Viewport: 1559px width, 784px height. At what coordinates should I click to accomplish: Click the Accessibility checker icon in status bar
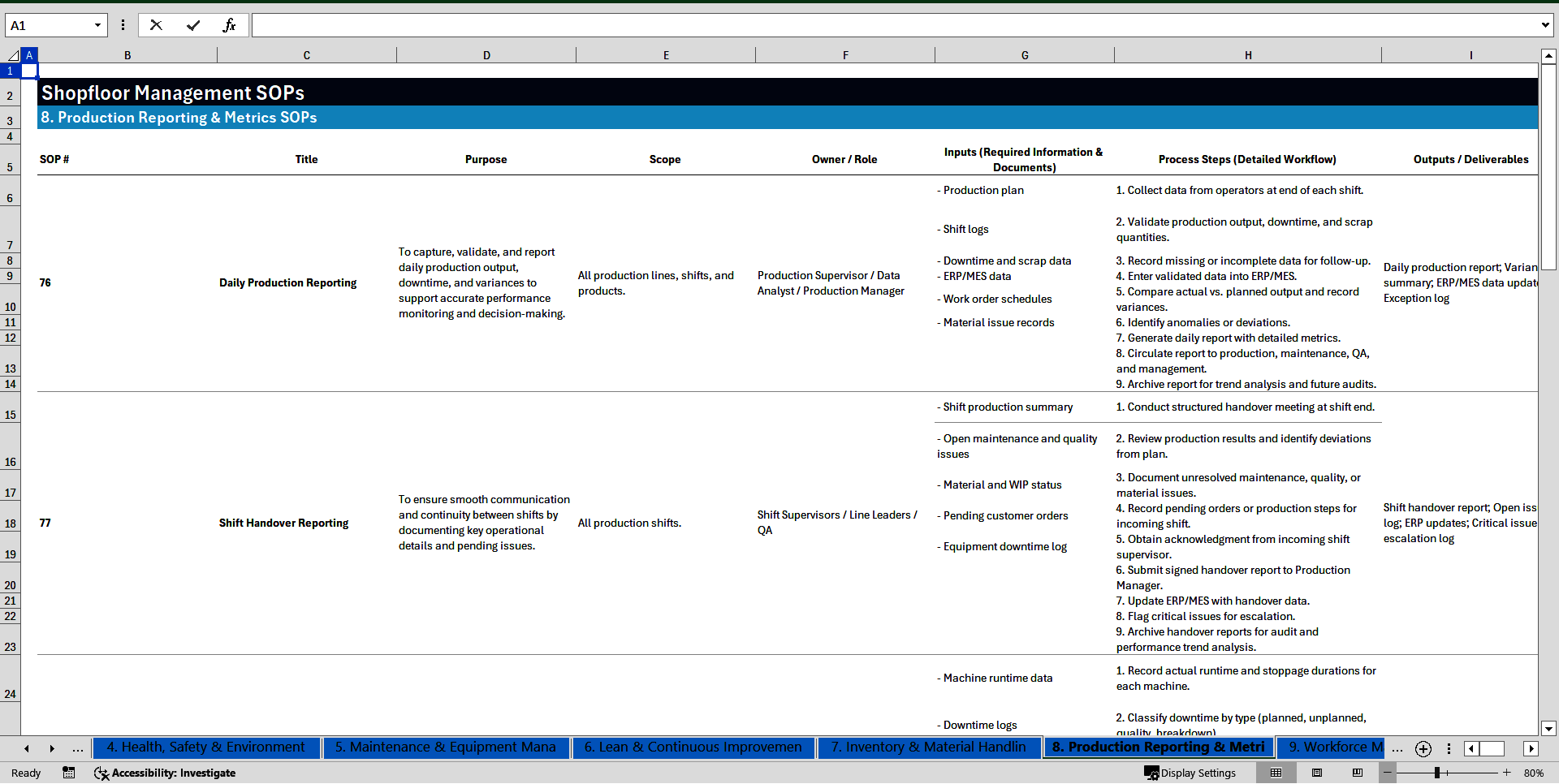(101, 773)
